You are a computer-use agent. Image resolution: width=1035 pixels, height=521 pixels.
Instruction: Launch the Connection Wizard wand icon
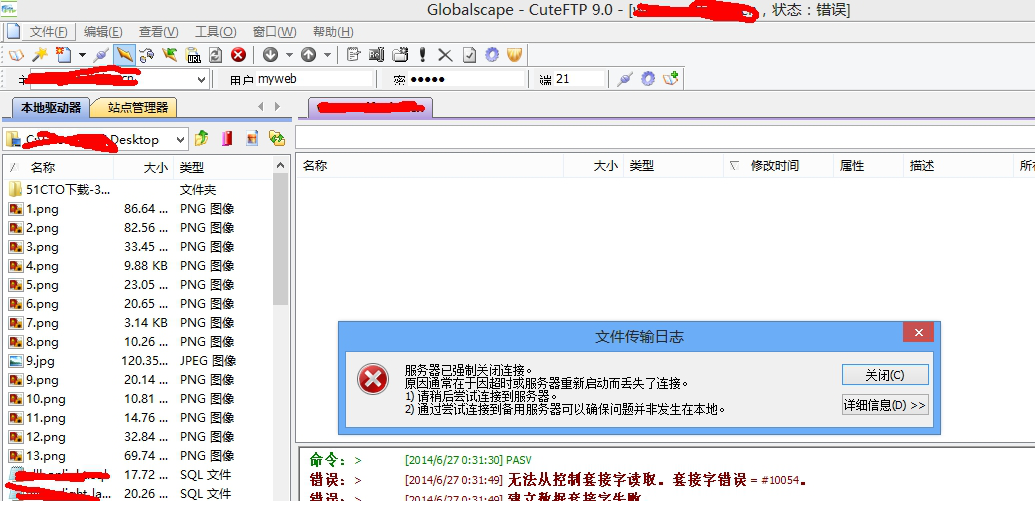40,55
